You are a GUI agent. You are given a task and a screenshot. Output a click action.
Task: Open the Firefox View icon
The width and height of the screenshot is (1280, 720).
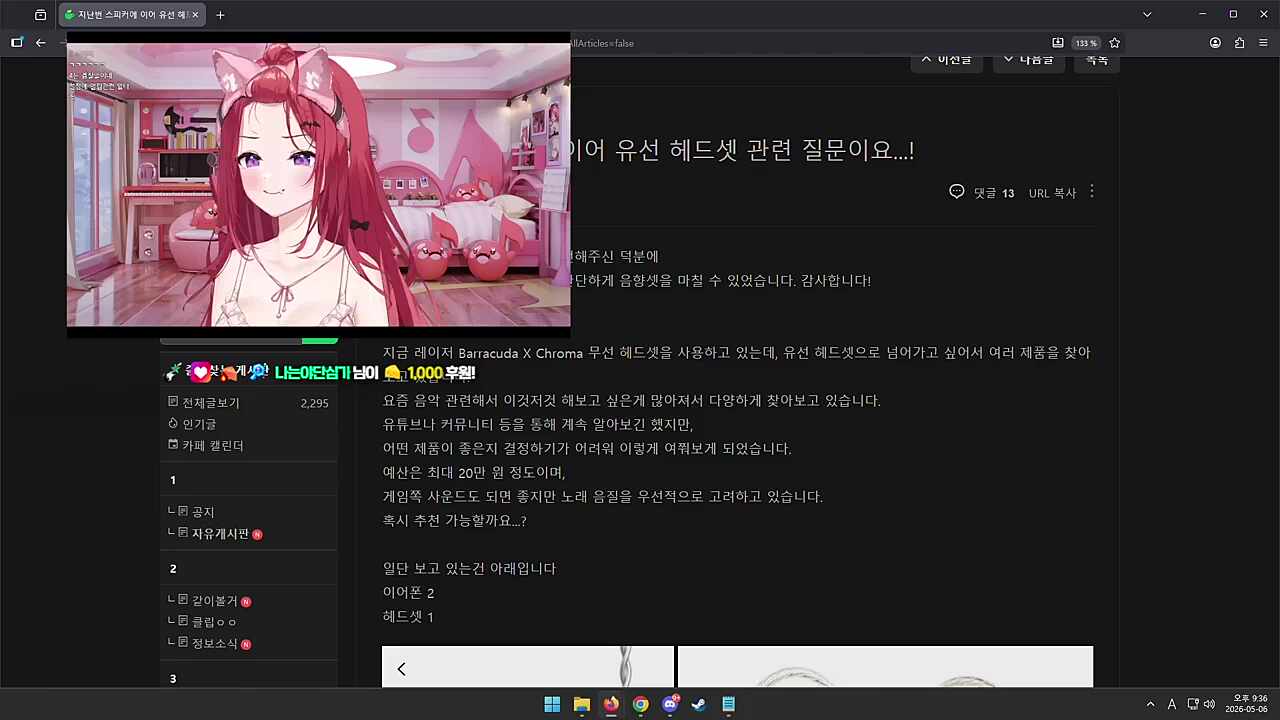[x=40, y=15]
